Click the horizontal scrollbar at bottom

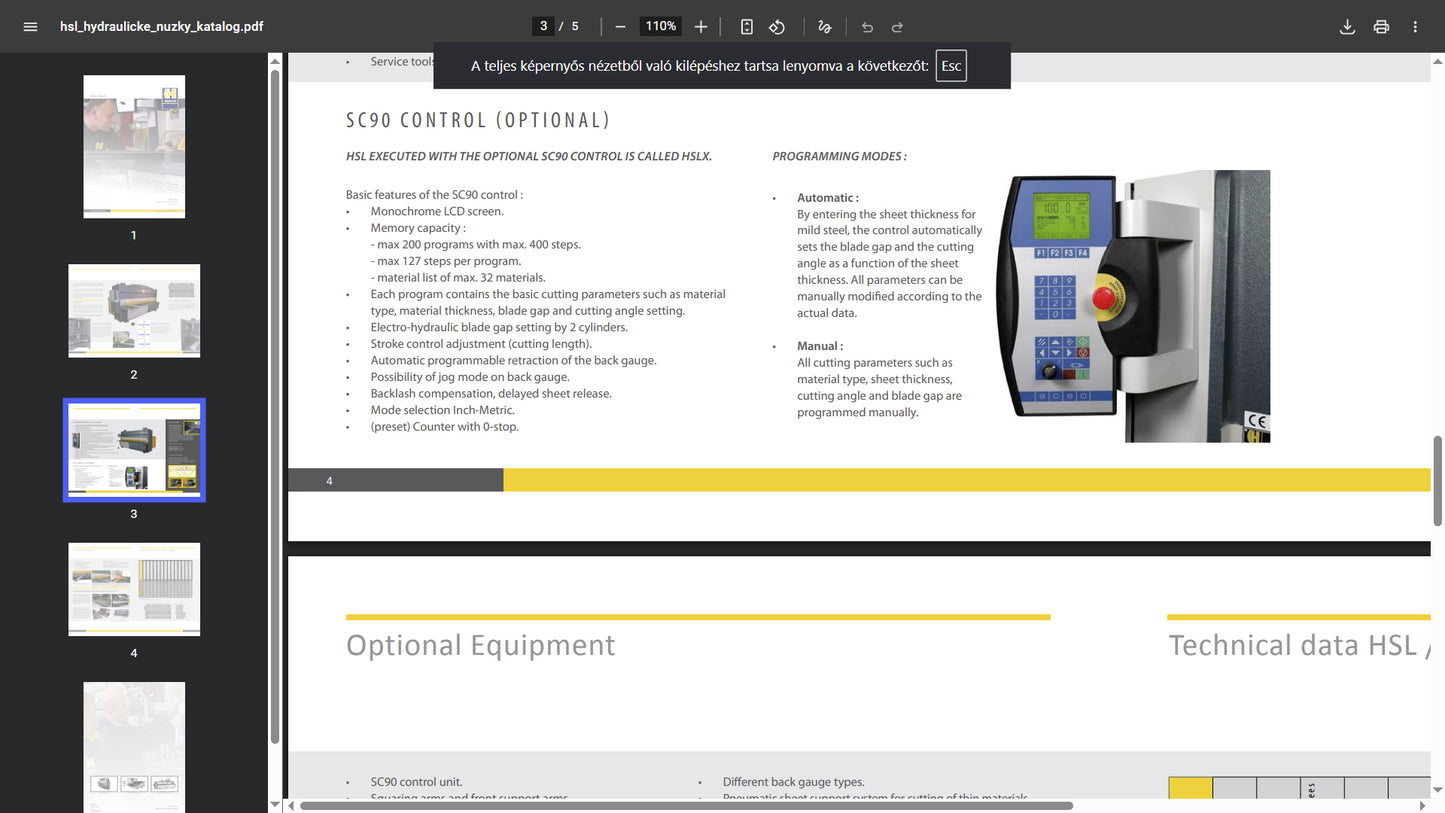tap(686, 806)
